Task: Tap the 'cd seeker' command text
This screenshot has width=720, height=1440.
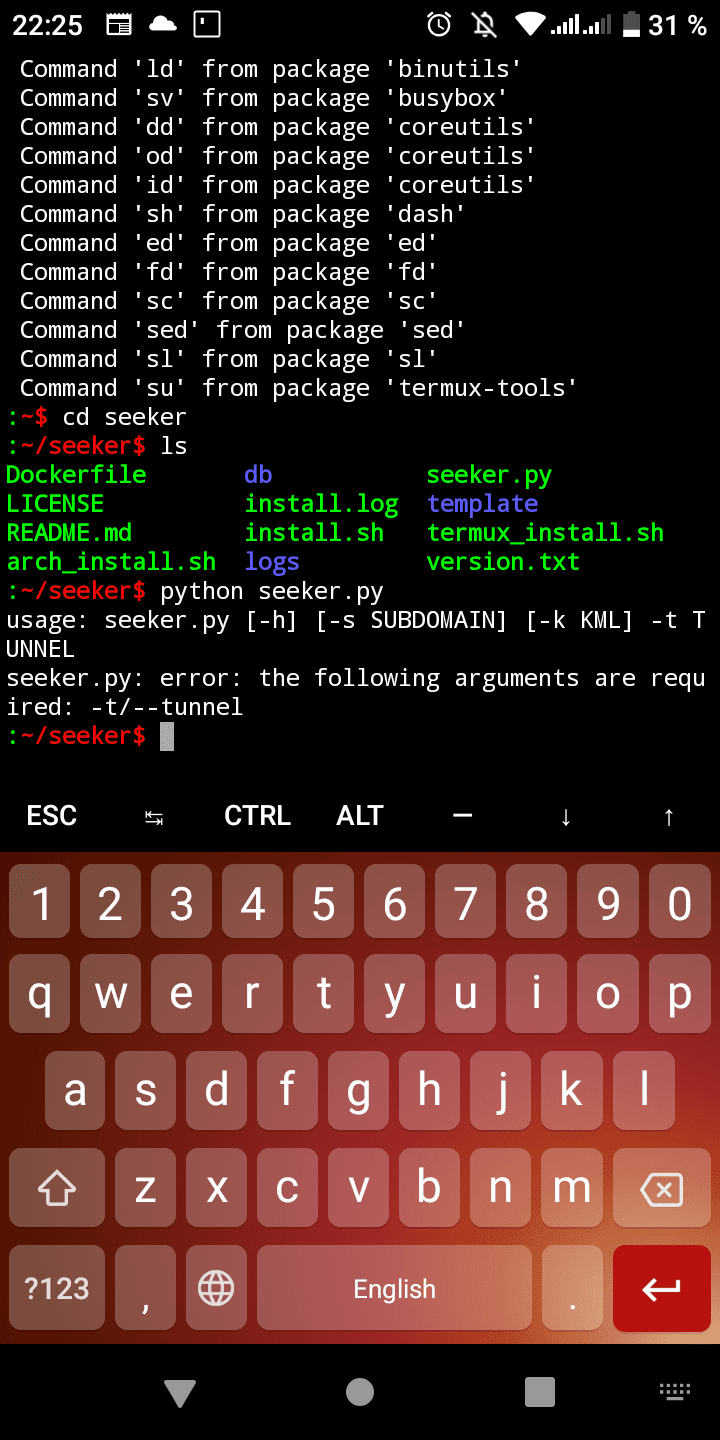Action: pyautogui.click(x=124, y=417)
